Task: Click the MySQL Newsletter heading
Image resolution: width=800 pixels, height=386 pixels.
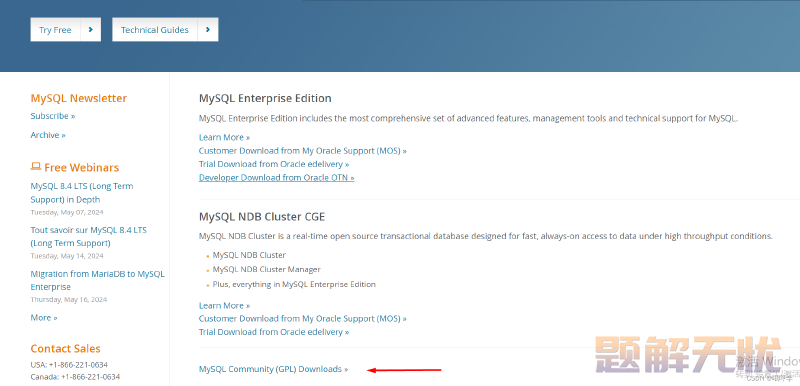Action: tap(79, 98)
